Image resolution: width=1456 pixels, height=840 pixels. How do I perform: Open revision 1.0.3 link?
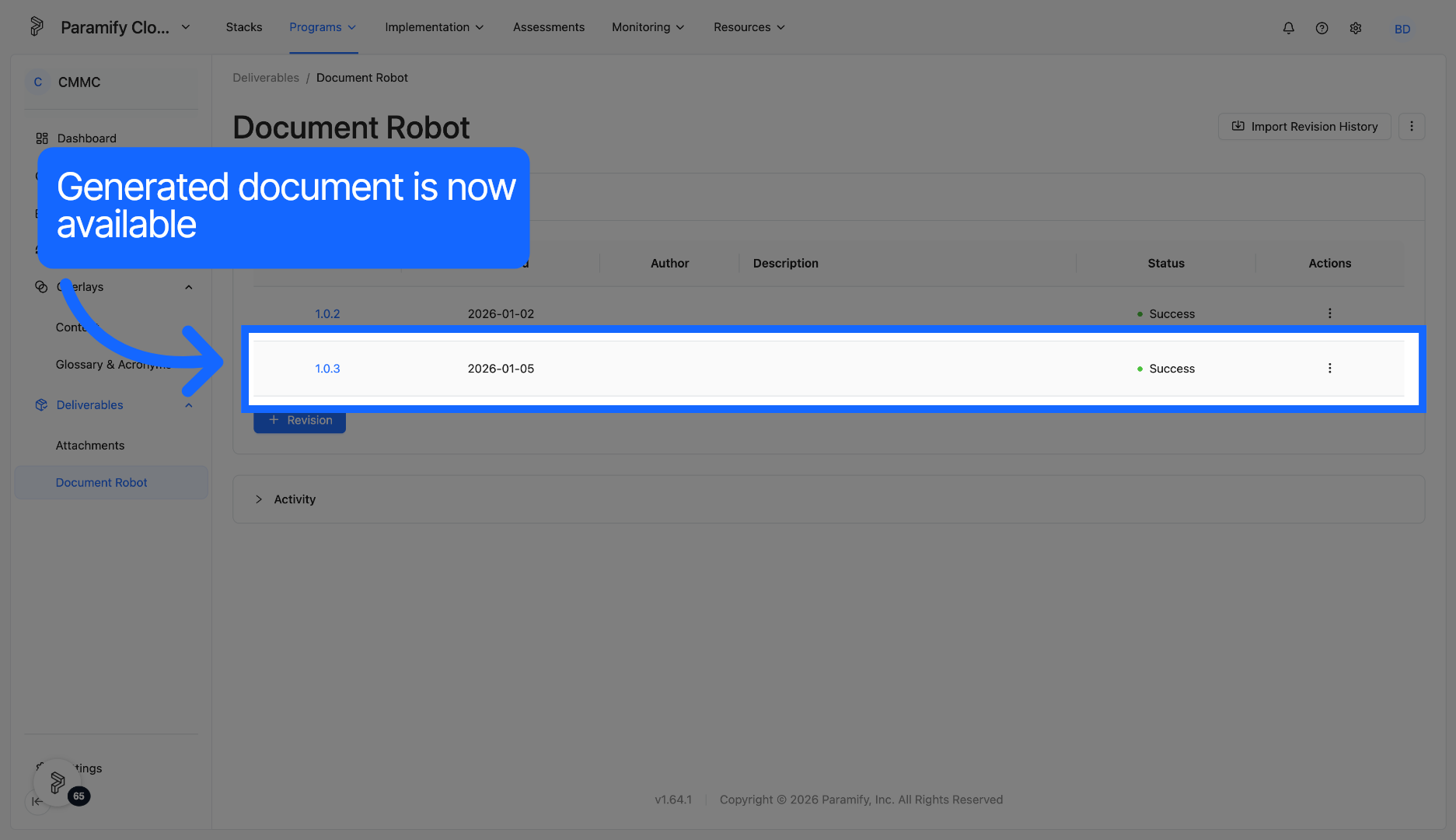(x=327, y=369)
